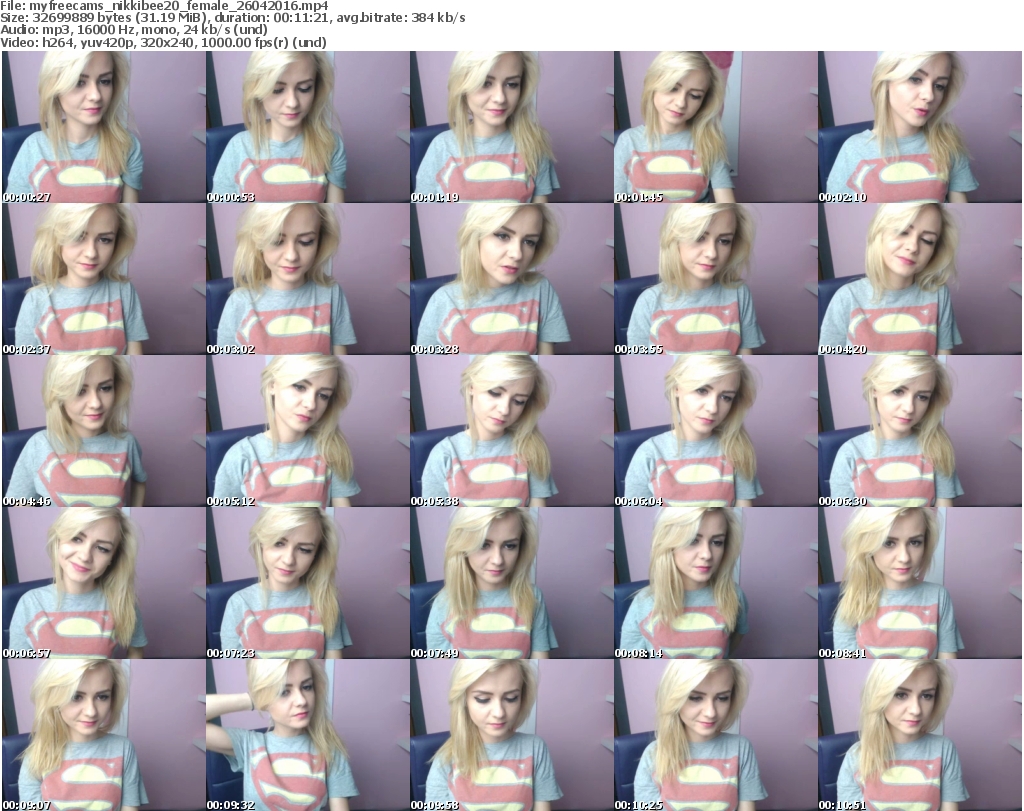Click the Video h264 info line
The width and height of the screenshot is (1024, 811).
pyautogui.click(x=163, y=42)
